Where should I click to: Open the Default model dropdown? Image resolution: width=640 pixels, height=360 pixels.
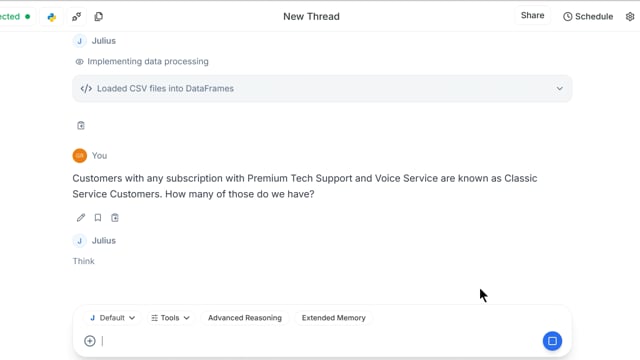tap(112, 318)
